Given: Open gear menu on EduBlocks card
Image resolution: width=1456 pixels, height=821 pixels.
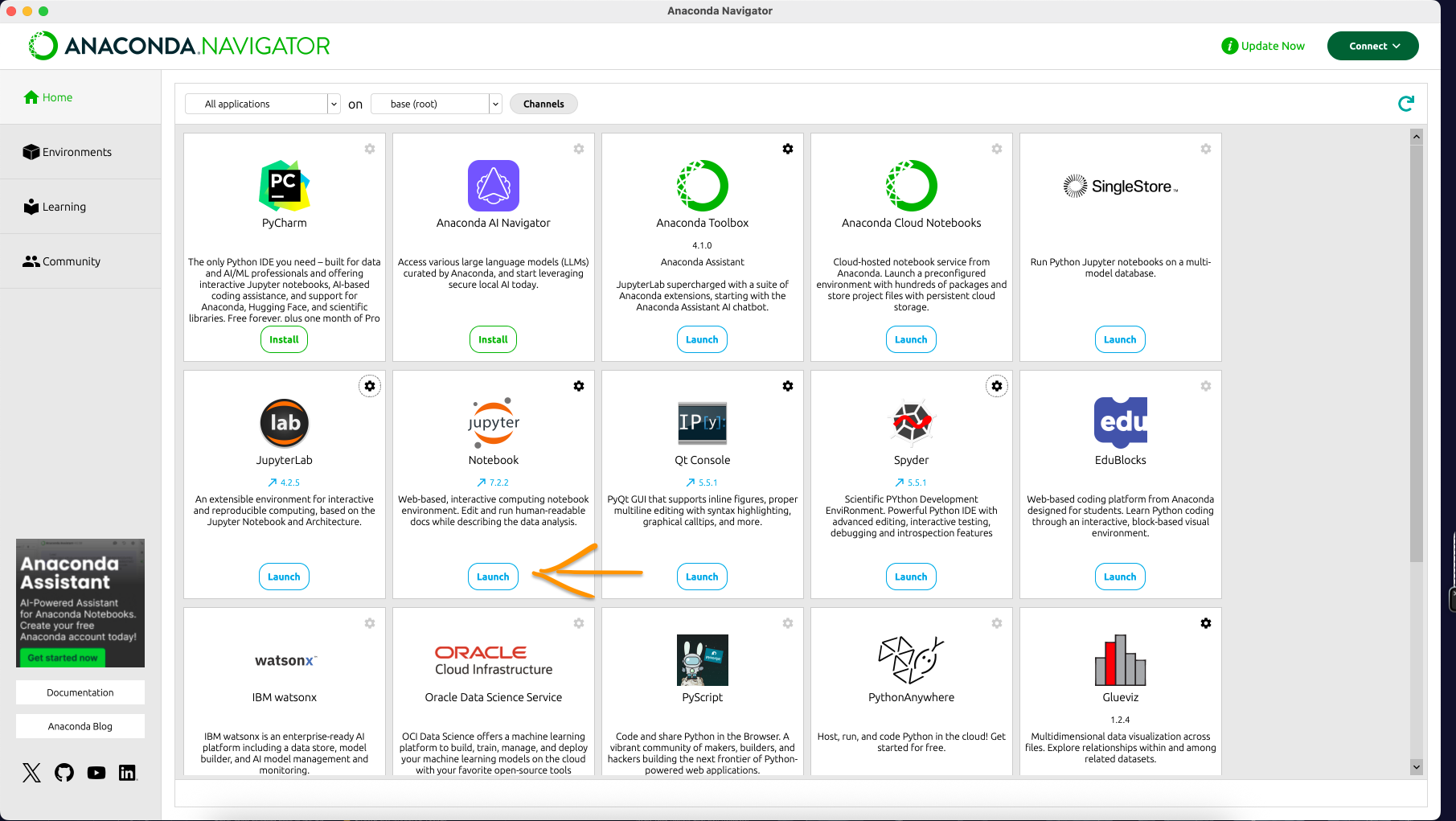Looking at the screenshot, I should coord(1206,386).
